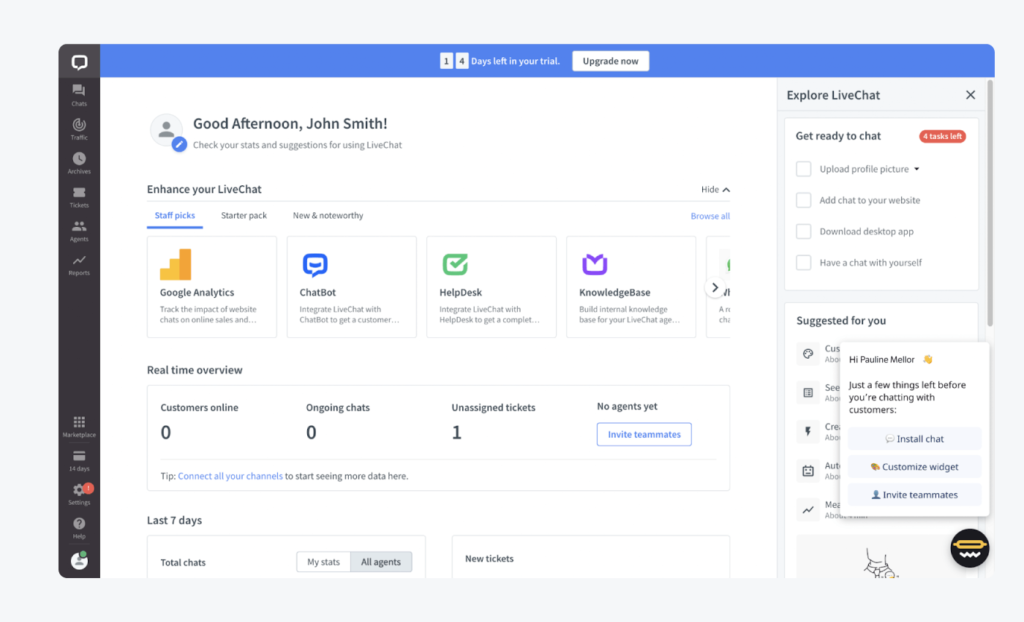
Task: Open the Traffic section in sidebar
Action: (x=79, y=129)
